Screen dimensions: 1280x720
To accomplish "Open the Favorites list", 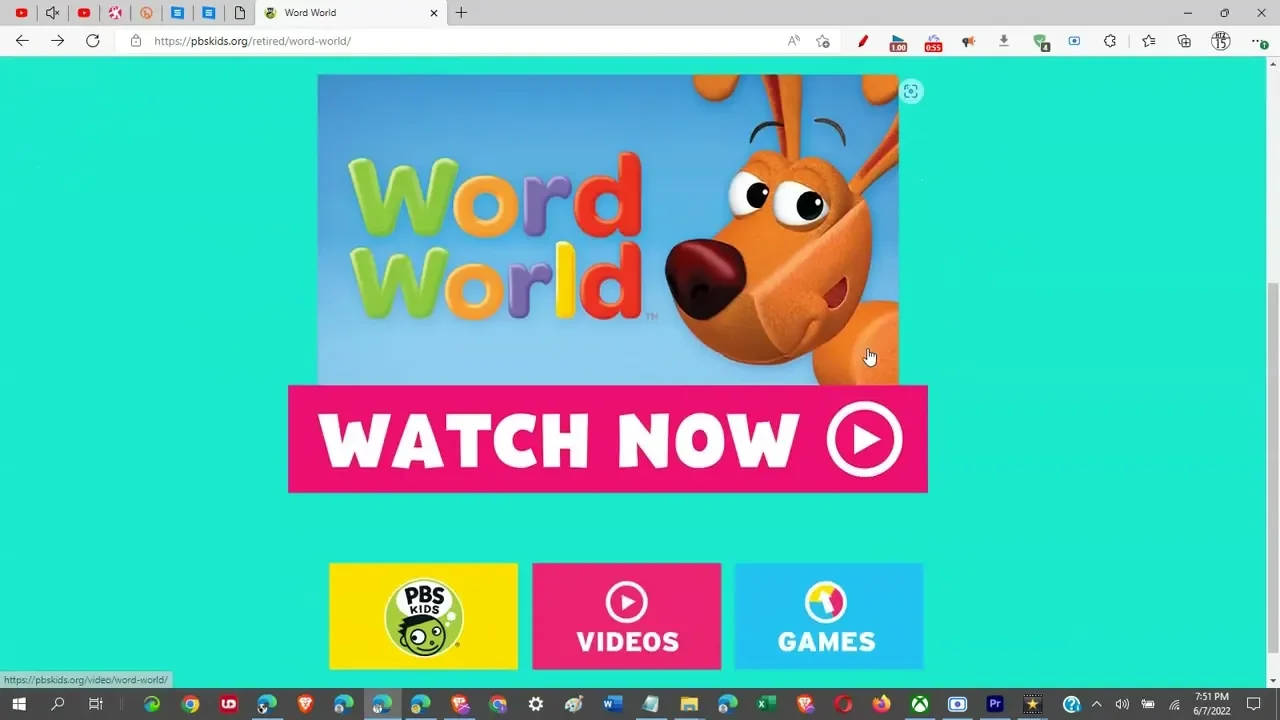I will click(x=1148, y=41).
